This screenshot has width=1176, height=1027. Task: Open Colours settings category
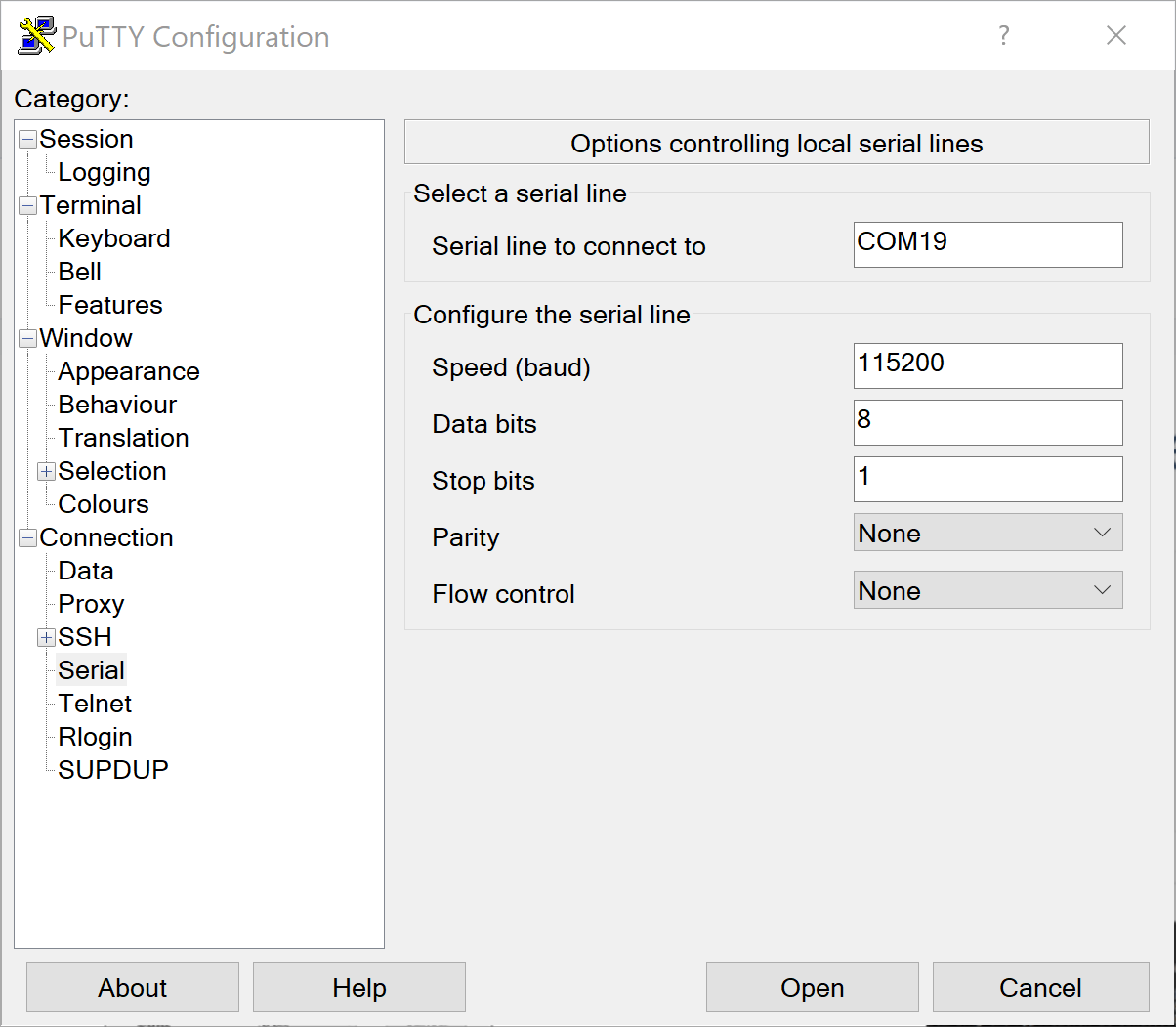(x=104, y=504)
